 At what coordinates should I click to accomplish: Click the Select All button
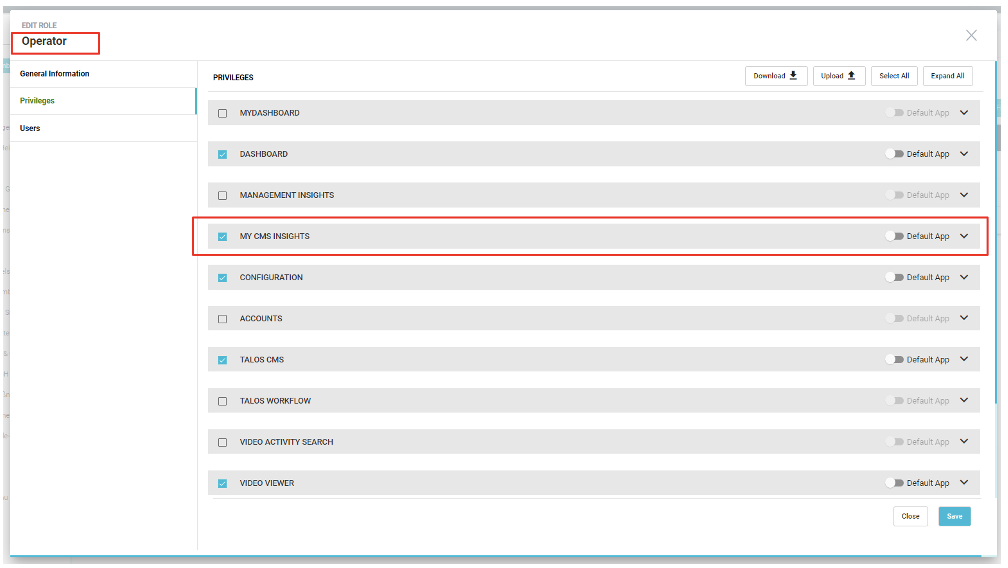(x=894, y=76)
